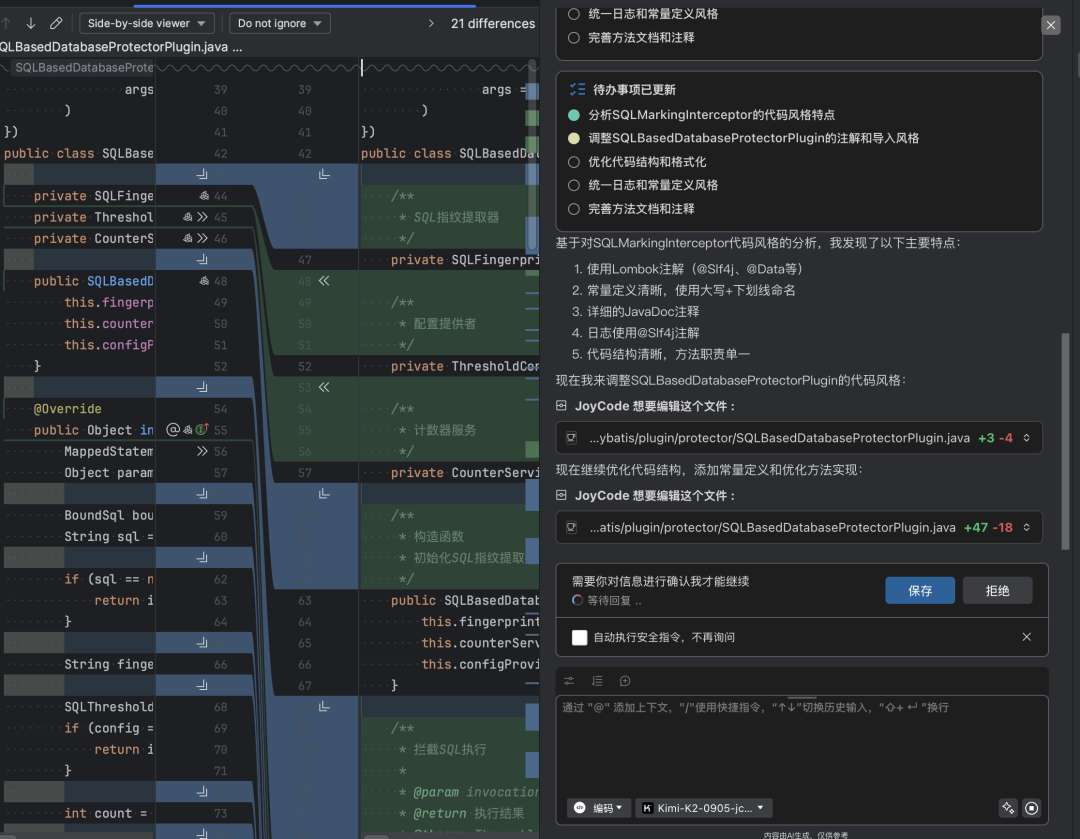Click 拒绝 to reject the edit
This screenshot has height=839, width=1080.
pos(997,590)
